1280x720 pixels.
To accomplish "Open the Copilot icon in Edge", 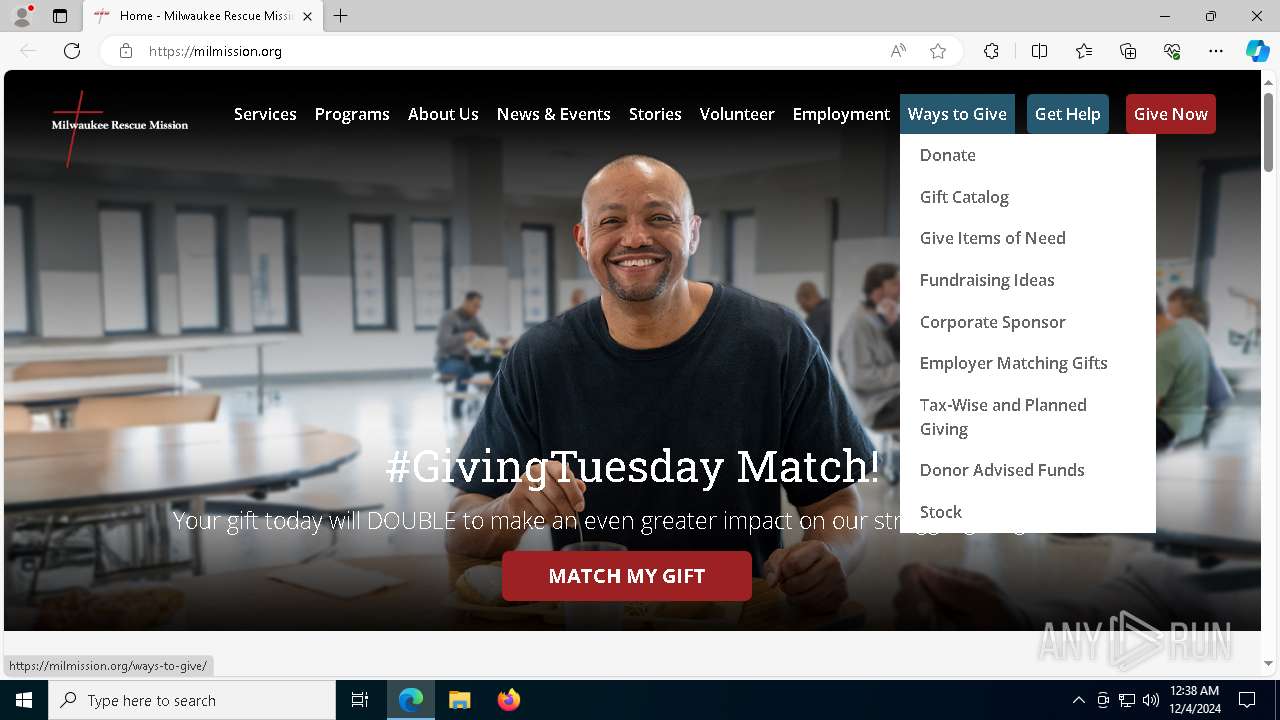I will (1257, 51).
